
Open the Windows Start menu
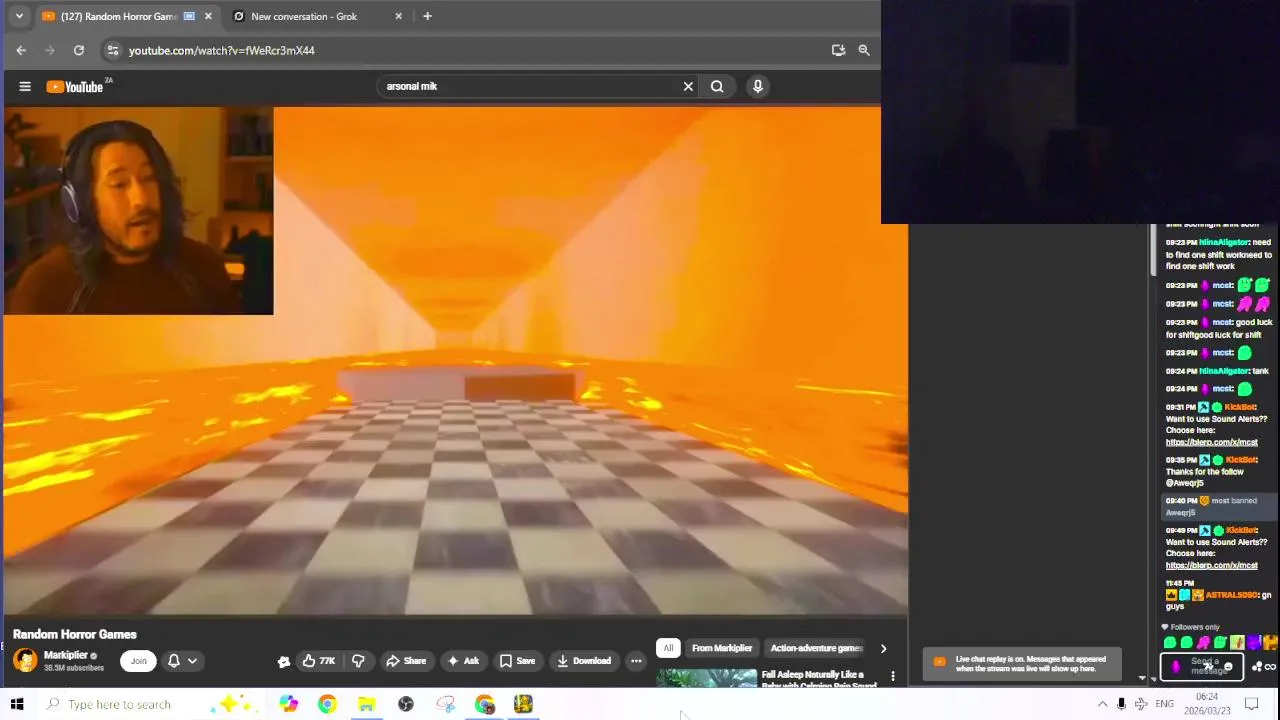coord(17,704)
